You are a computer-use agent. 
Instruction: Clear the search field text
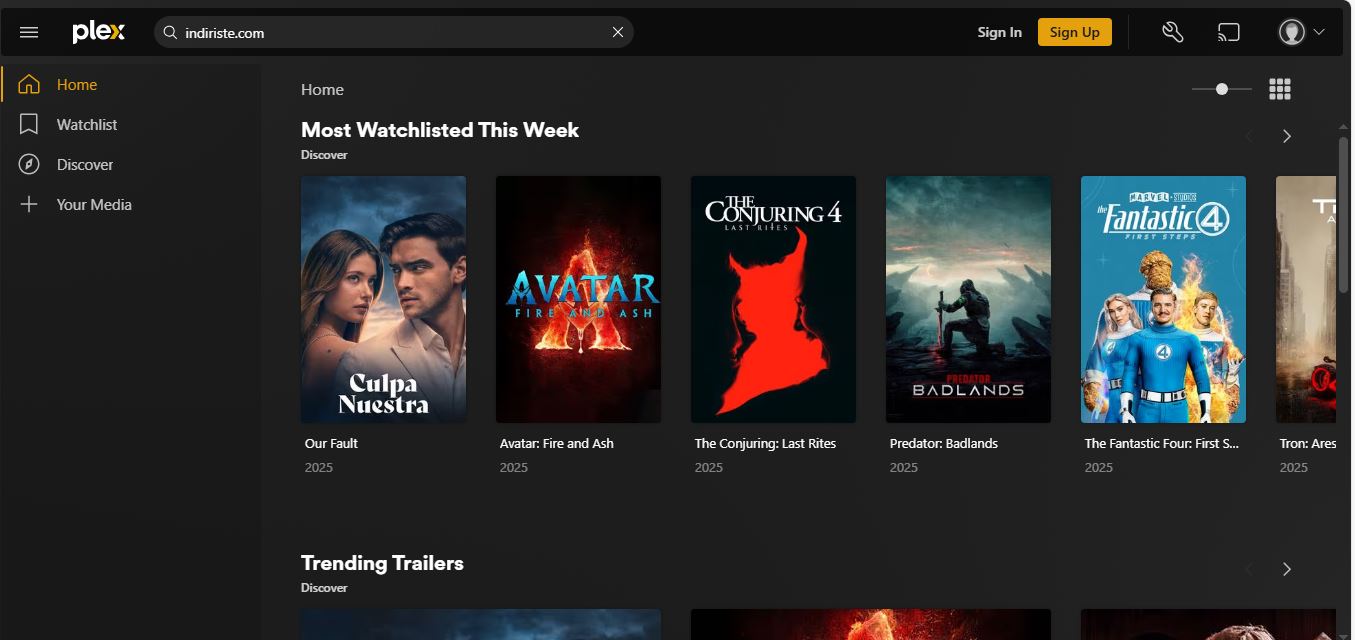pyautogui.click(x=618, y=32)
